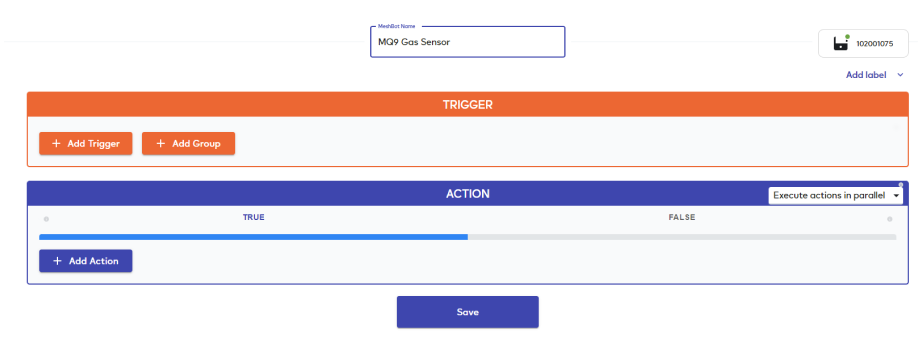
Task: Save the MeshBot
Action: [x=467, y=312]
